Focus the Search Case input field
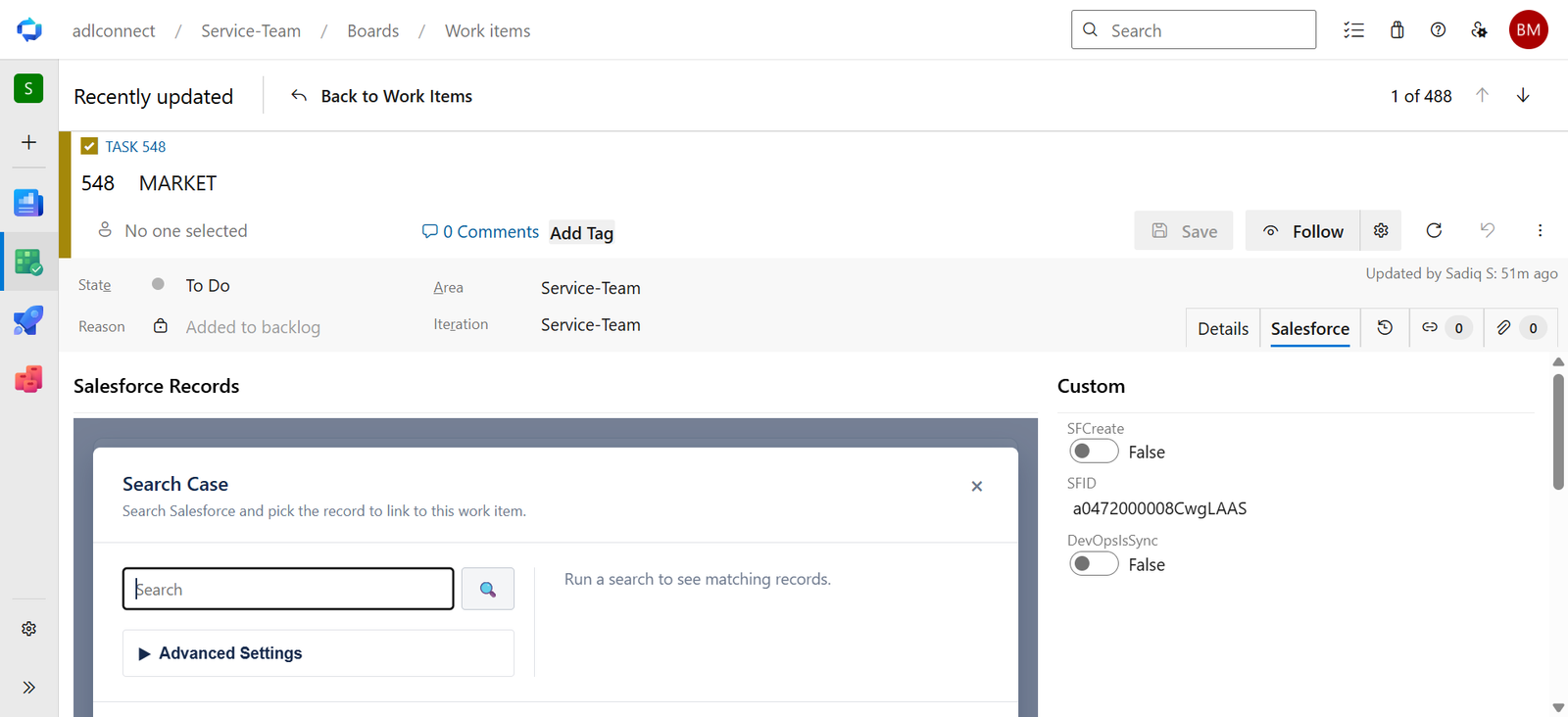1568x717 pixels. pyautogui.click(x=288, y=589)
